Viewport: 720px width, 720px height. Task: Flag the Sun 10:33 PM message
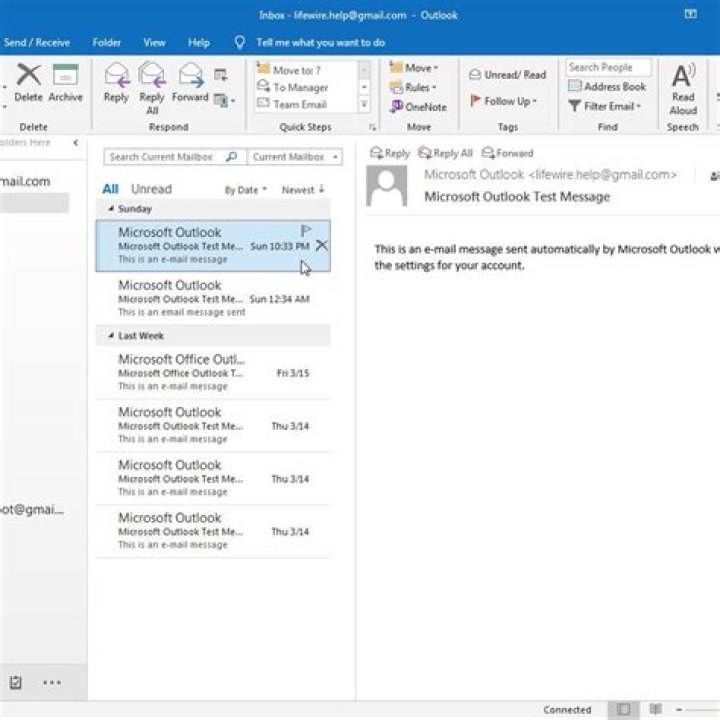(306, 231)
